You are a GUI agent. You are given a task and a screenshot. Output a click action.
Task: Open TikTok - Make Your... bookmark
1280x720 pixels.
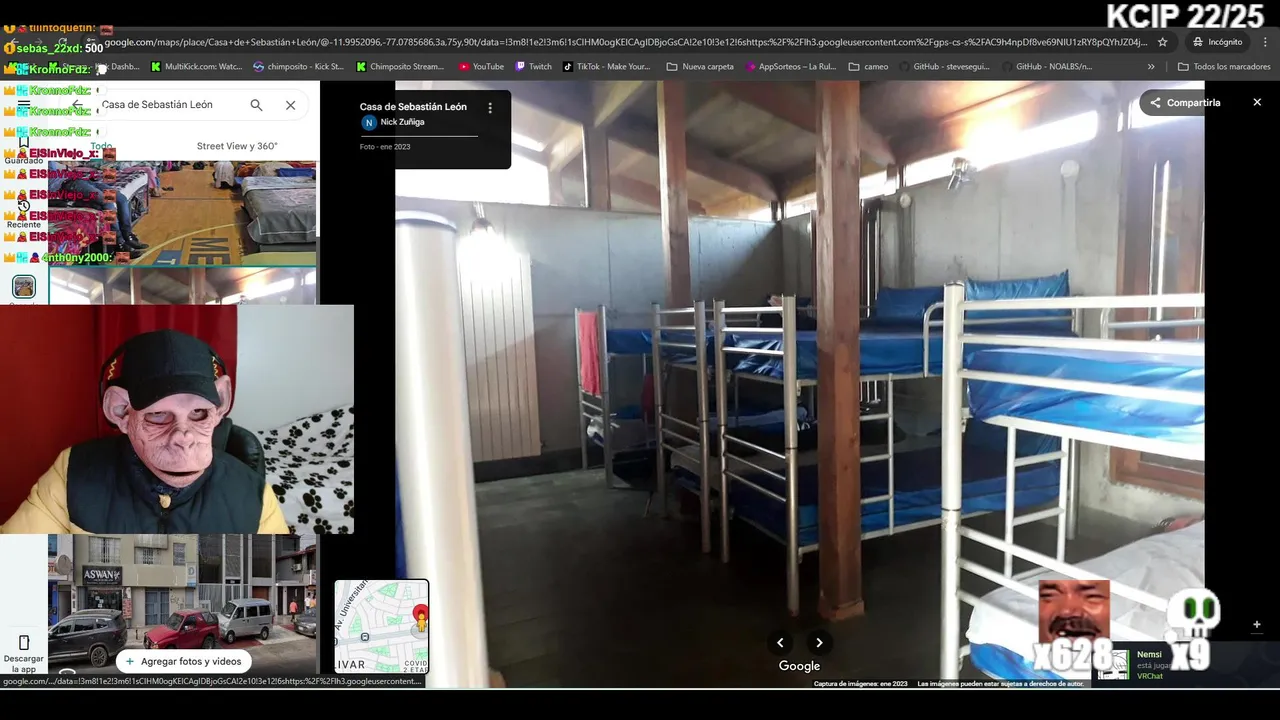coord(606,67)
